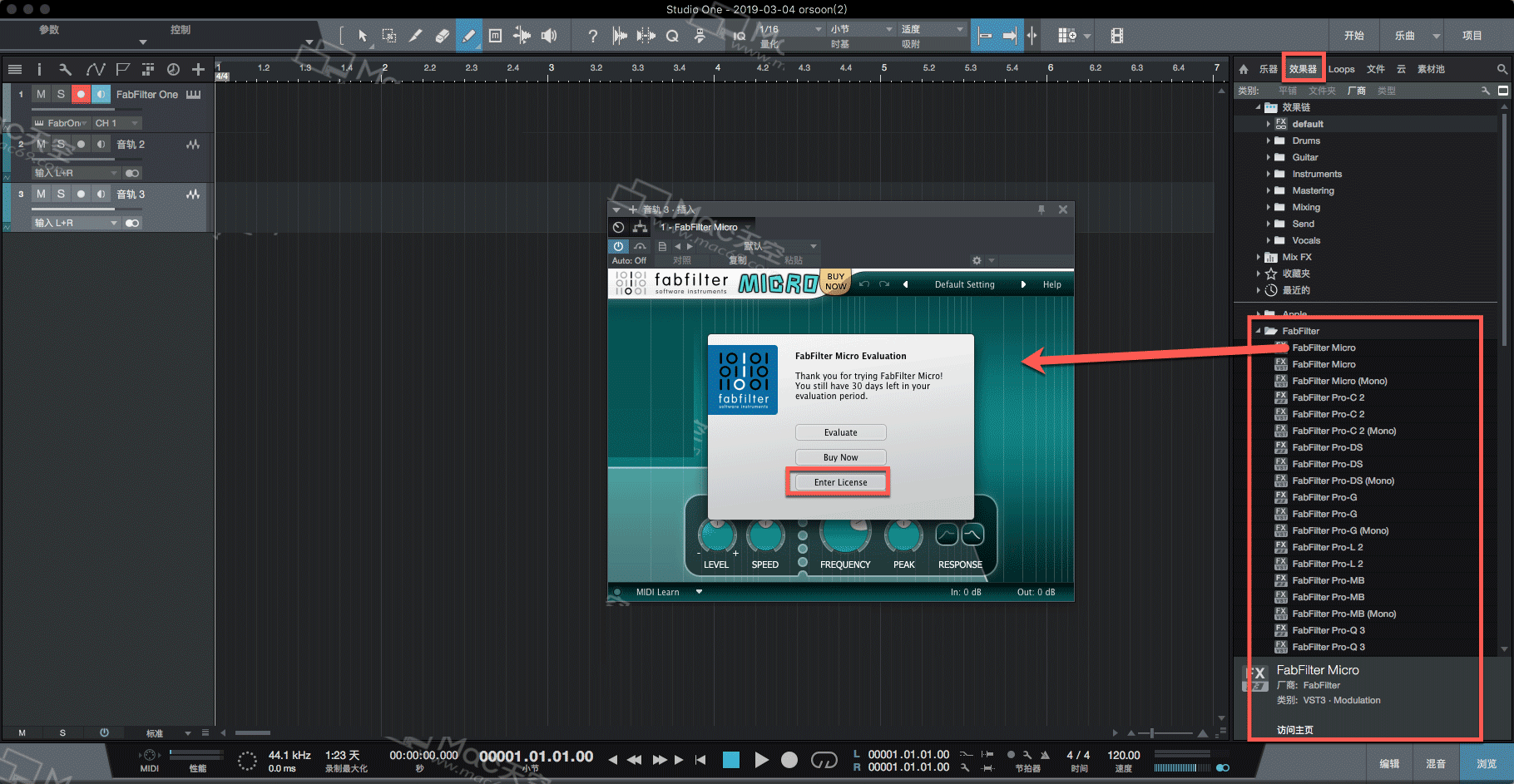The height and width of the screenshot is (784, 1514).
Task: Click the record button in transport
Action: (789, 760)
